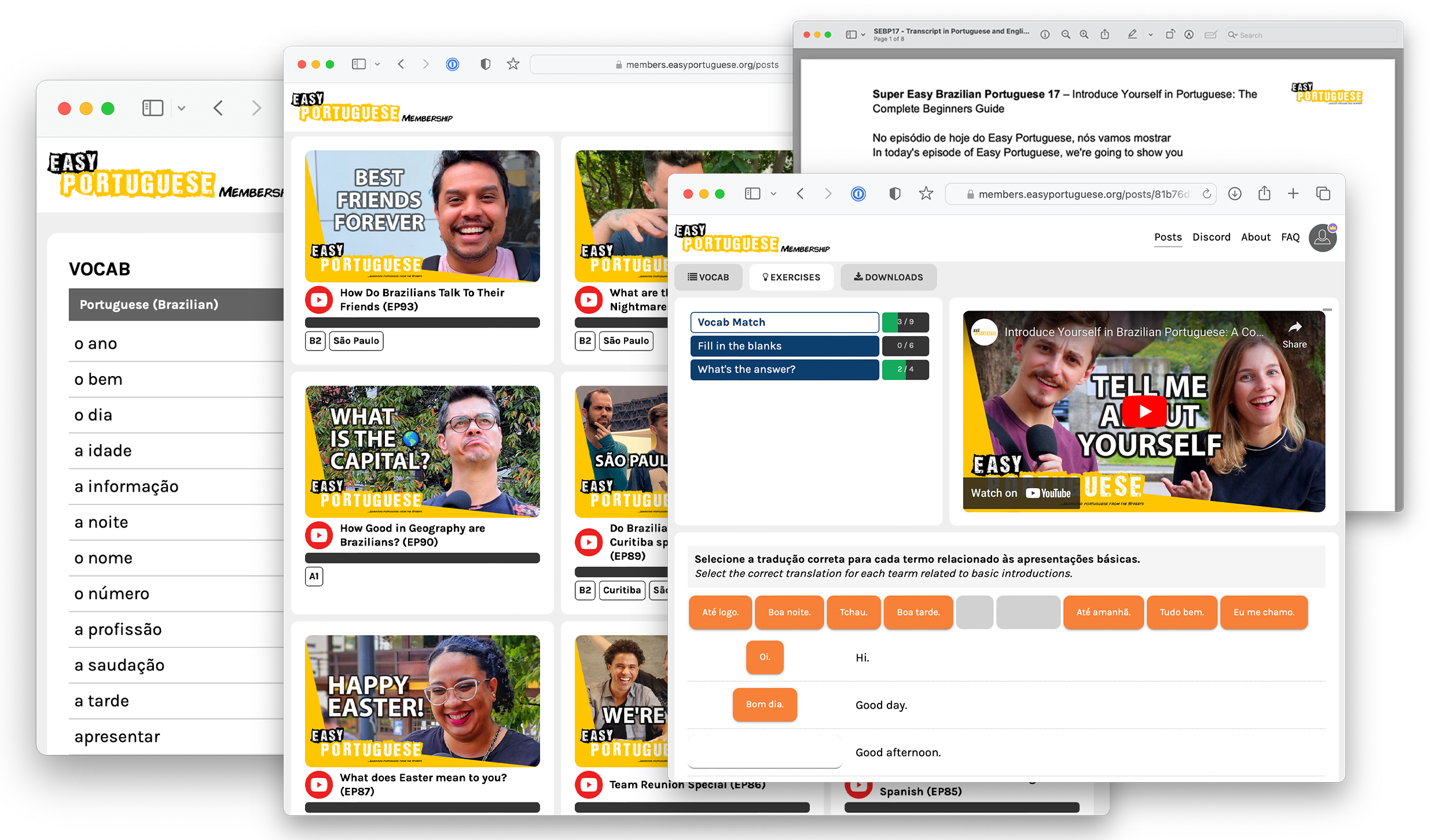Open the new tab plus icon
Image resolution: width=1432 pixels, height=840 pixels.
(1293, 194)
